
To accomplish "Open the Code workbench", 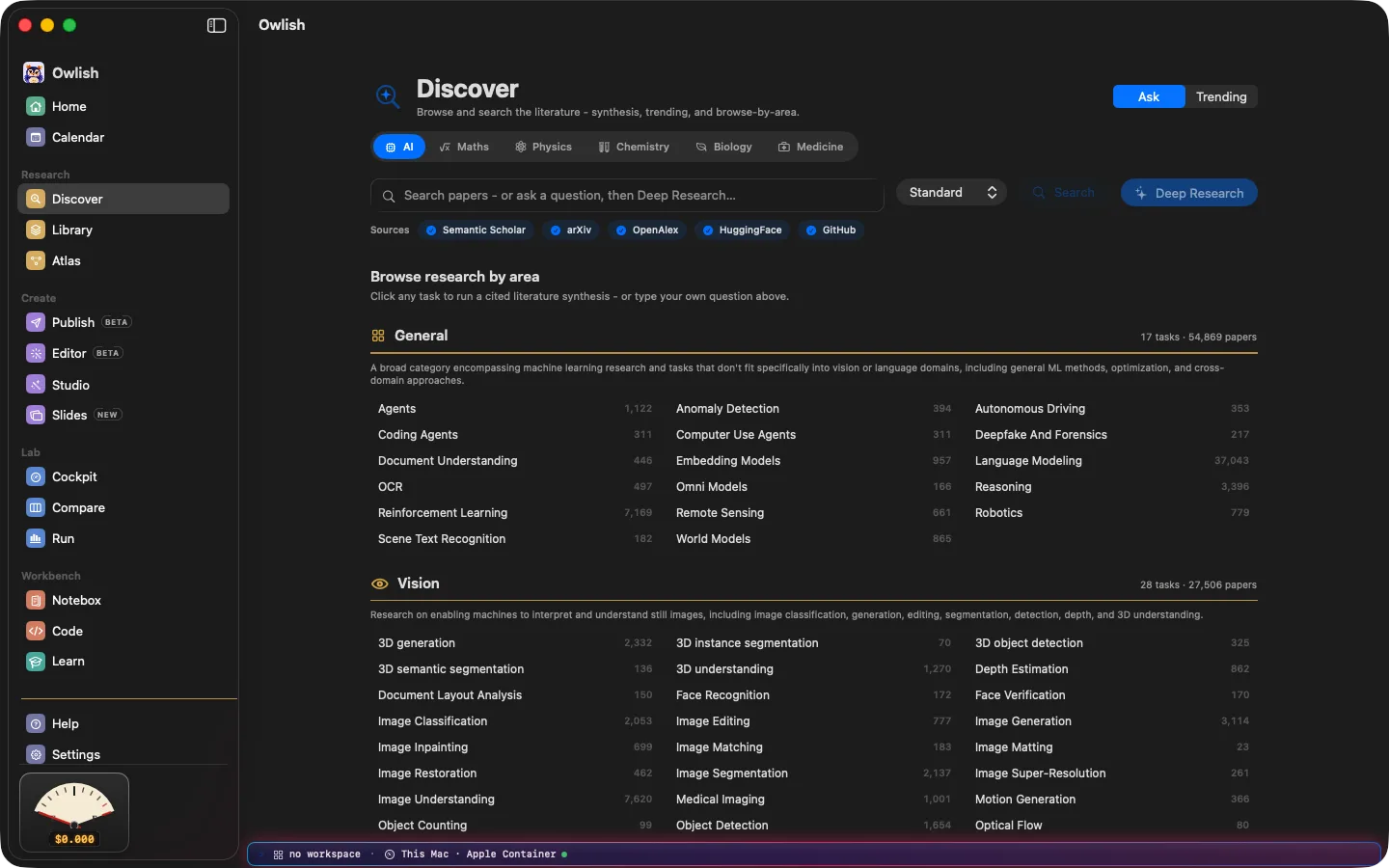I will pyautogui.click(x=123, y=631).
